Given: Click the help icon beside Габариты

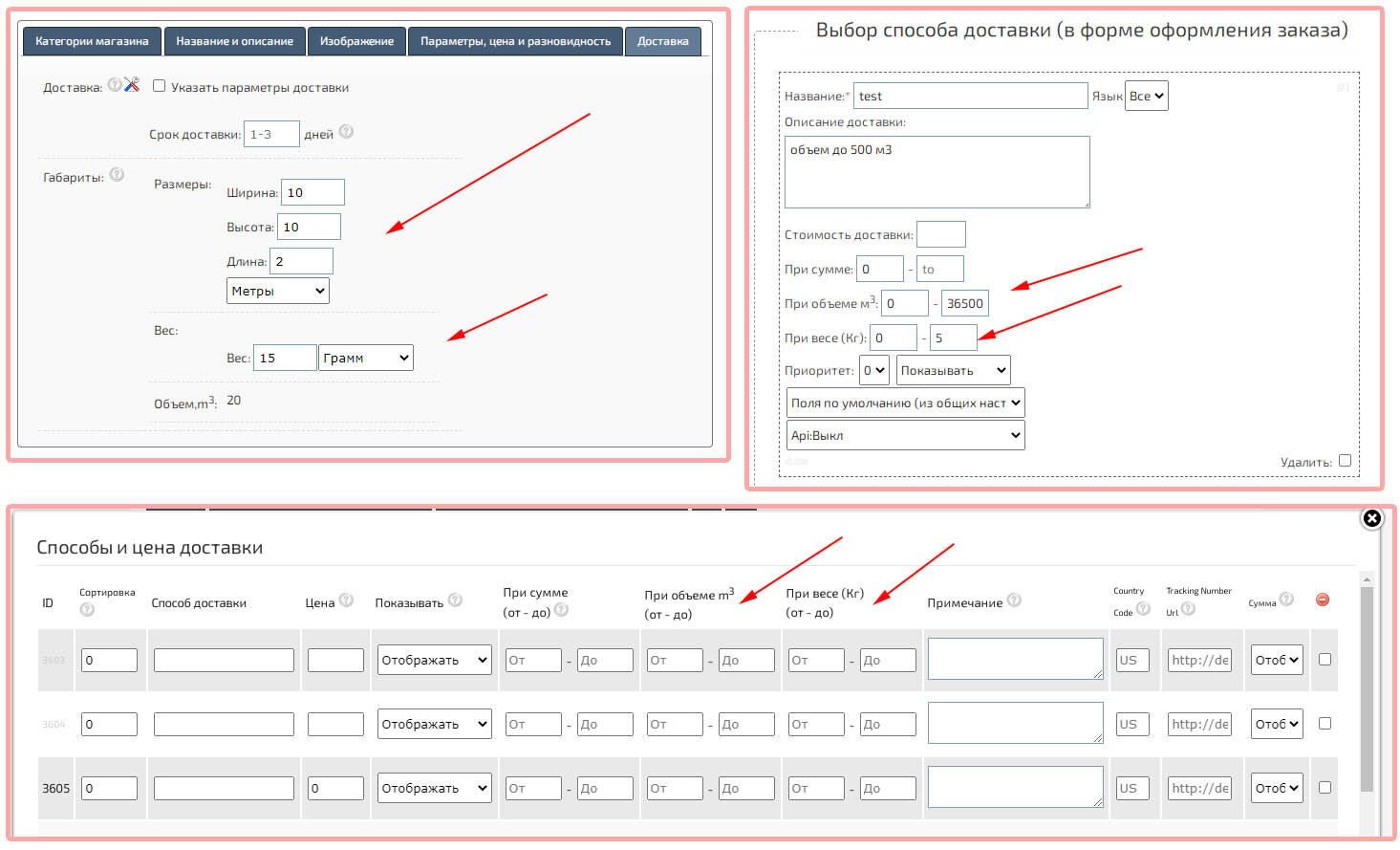Looking at the screenshot, I should pyautogui.click(x=117, y=174).
